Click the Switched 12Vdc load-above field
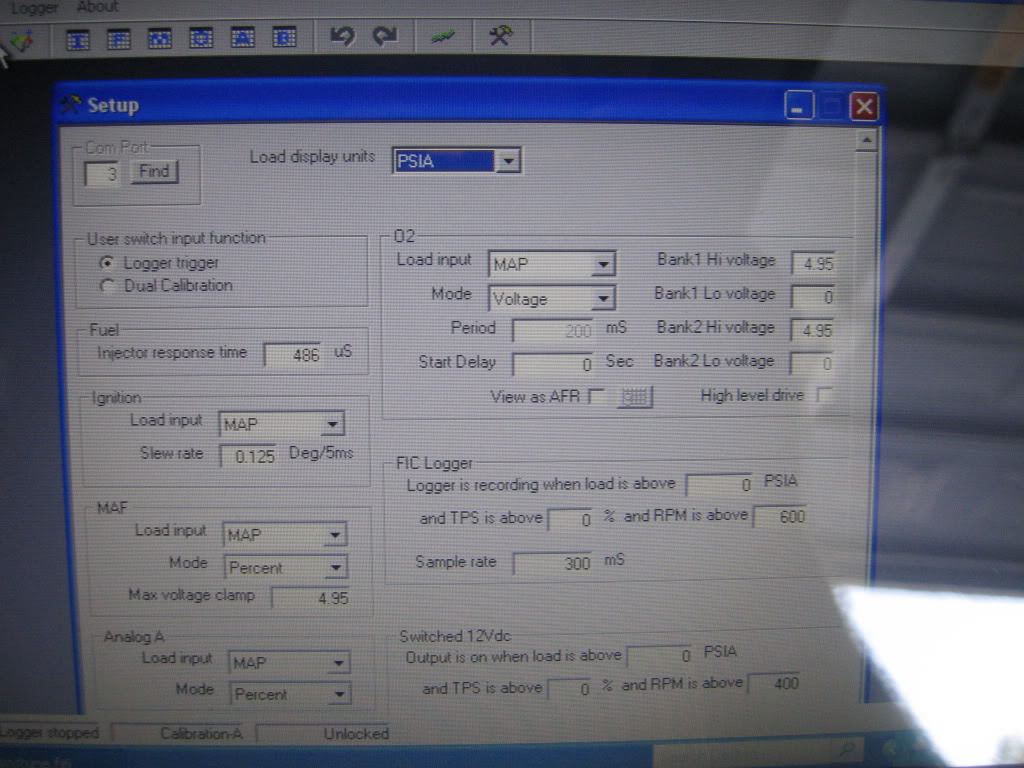The width and height of the screenshot is (1024, 768). 660,656
